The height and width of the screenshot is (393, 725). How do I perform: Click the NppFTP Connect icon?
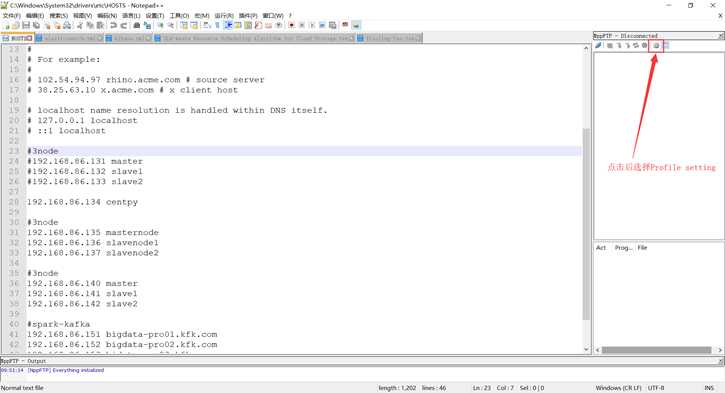point(598,45)
